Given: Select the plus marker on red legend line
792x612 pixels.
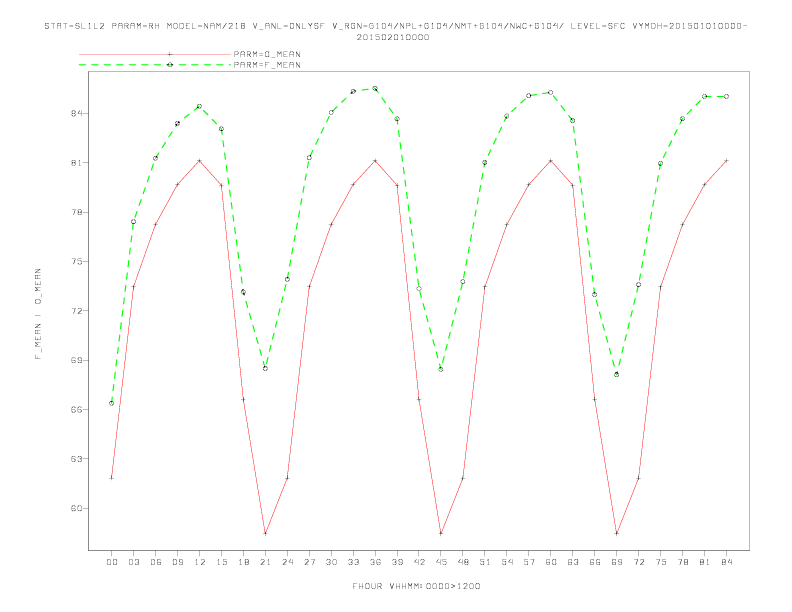Looking at the screenshot, I should tap(170, 54).
